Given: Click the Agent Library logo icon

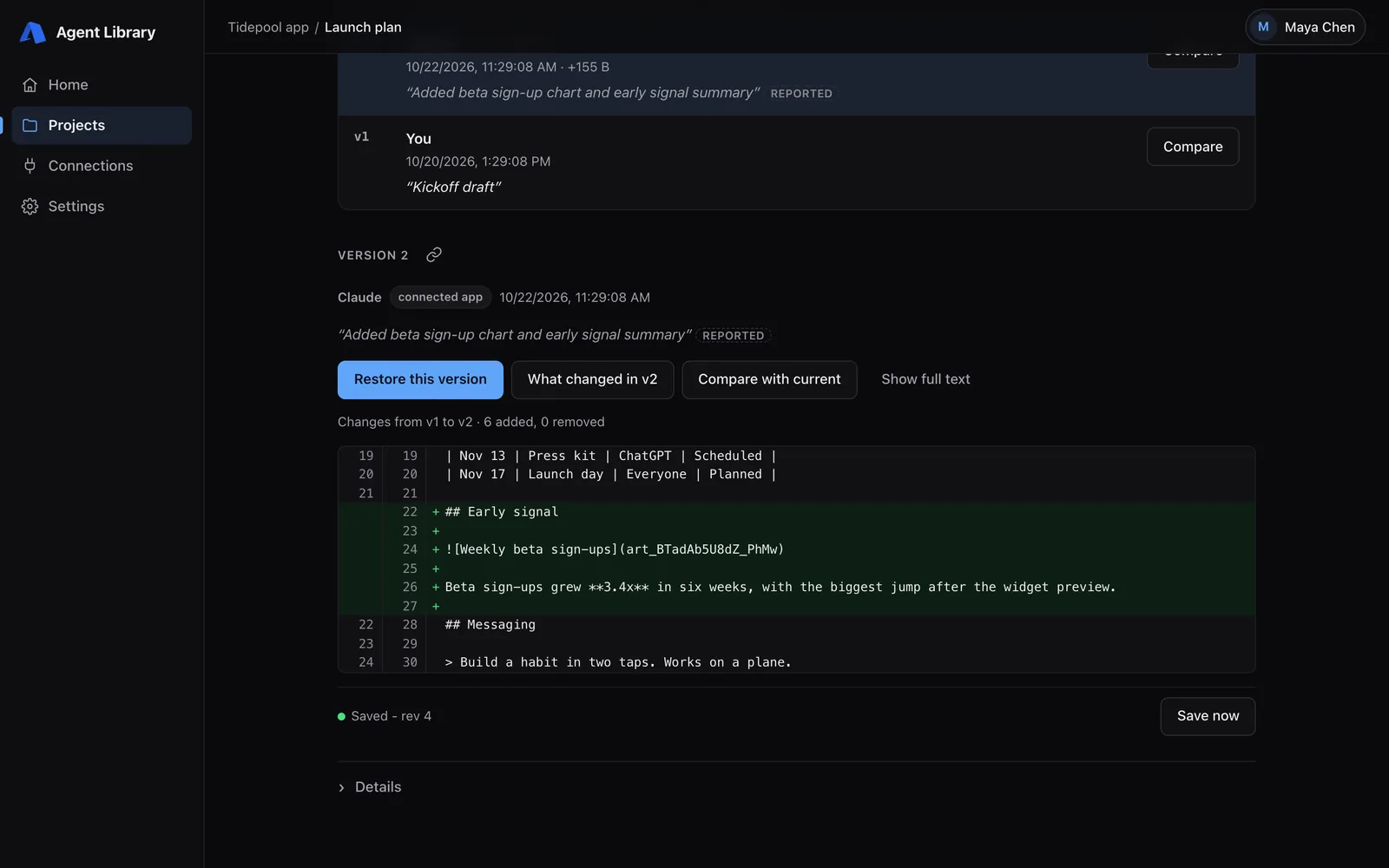Looking at the screenshot, I should 32,32.
